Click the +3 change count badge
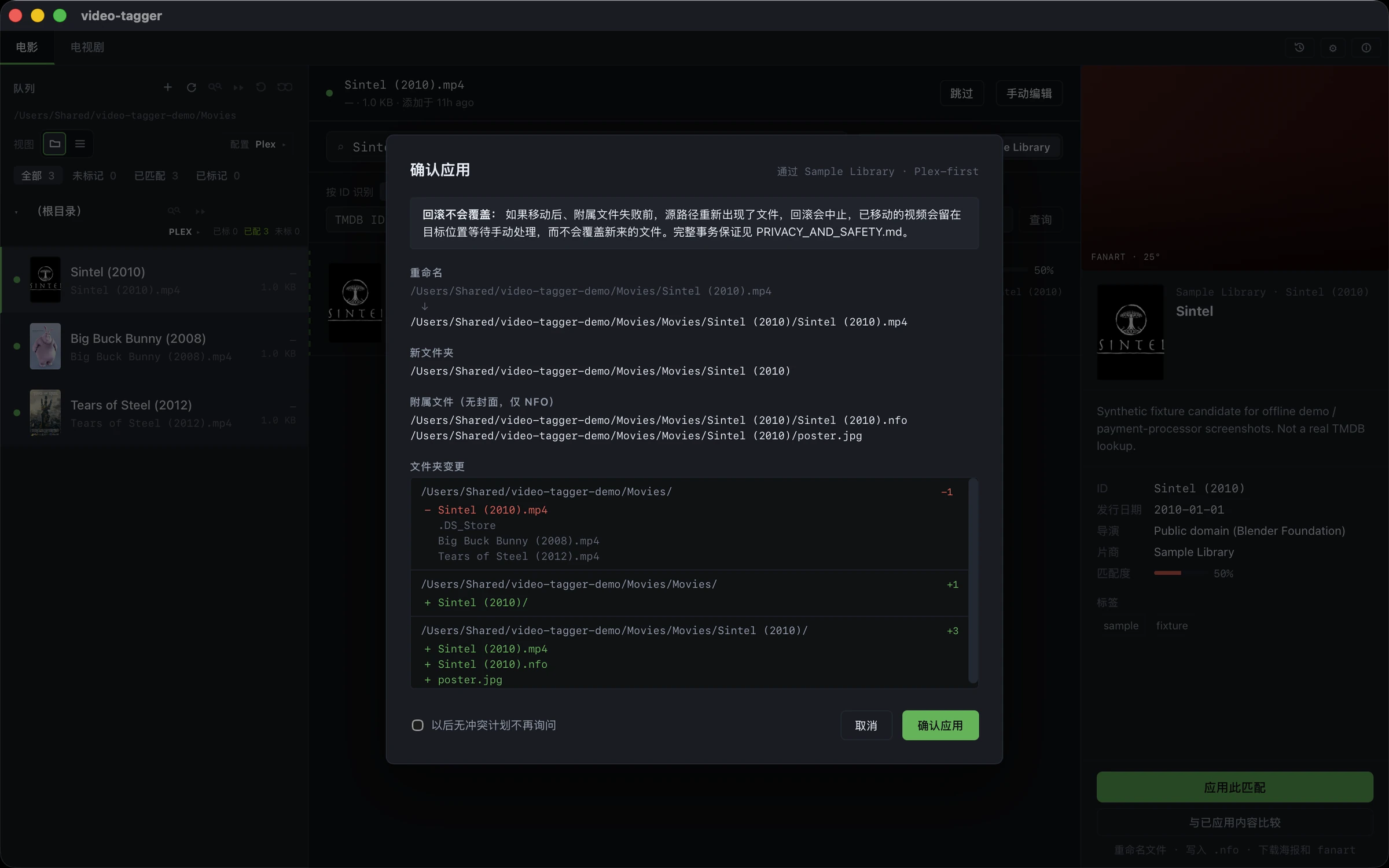The height and width of the screenshot is (868, 1389). coord(953,631)
